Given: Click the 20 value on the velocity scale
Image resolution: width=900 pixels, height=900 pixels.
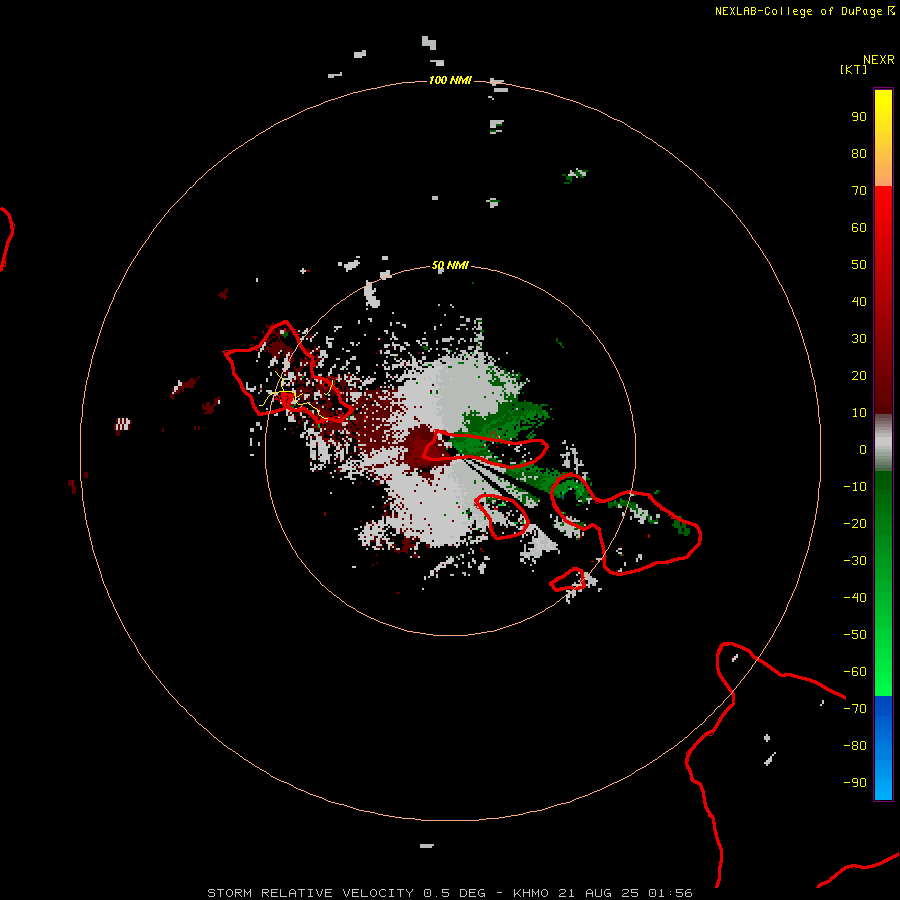Looking at the screenshot, I should 859,376.
